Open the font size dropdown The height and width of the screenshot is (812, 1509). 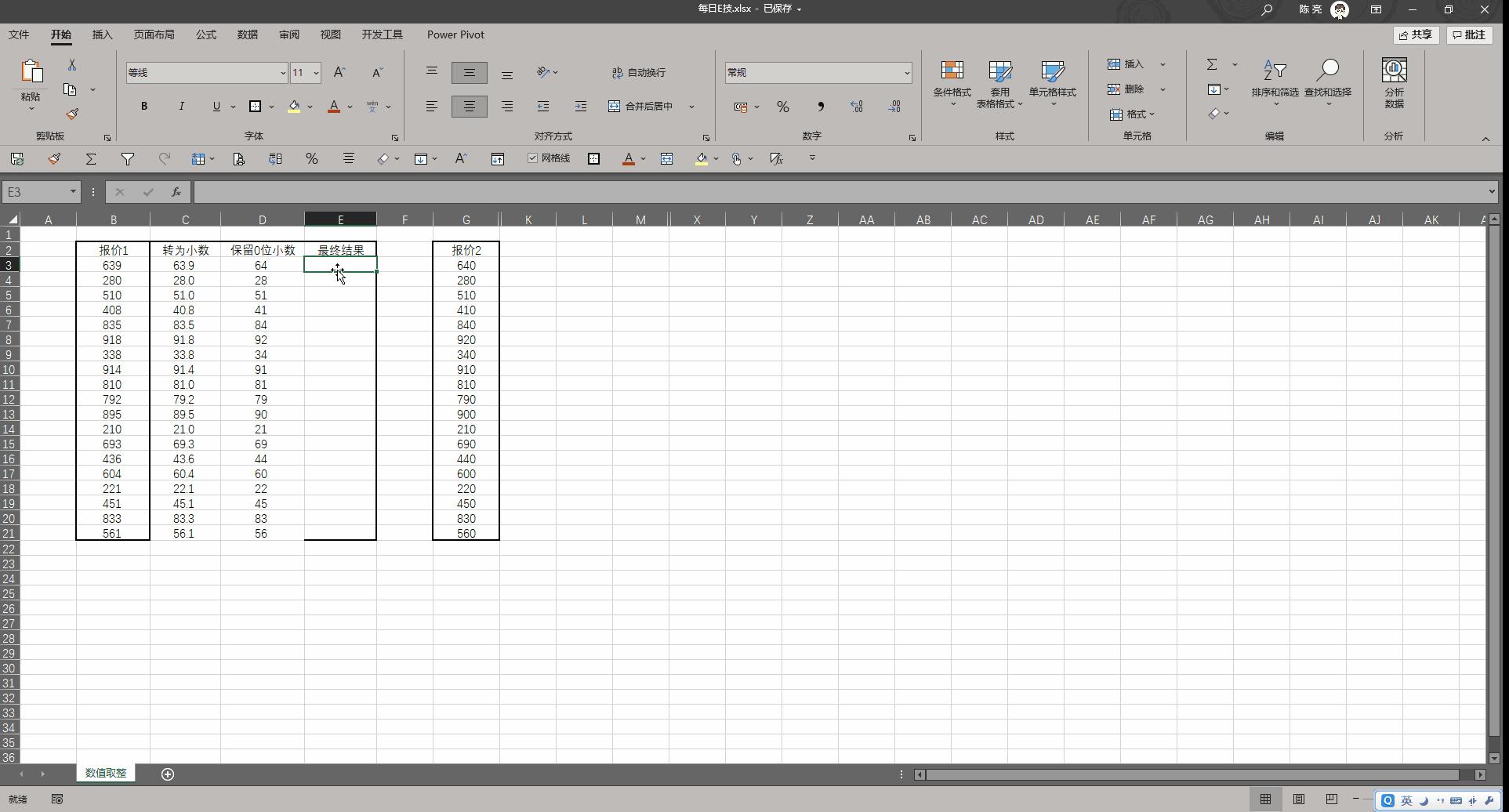(317, 72)
